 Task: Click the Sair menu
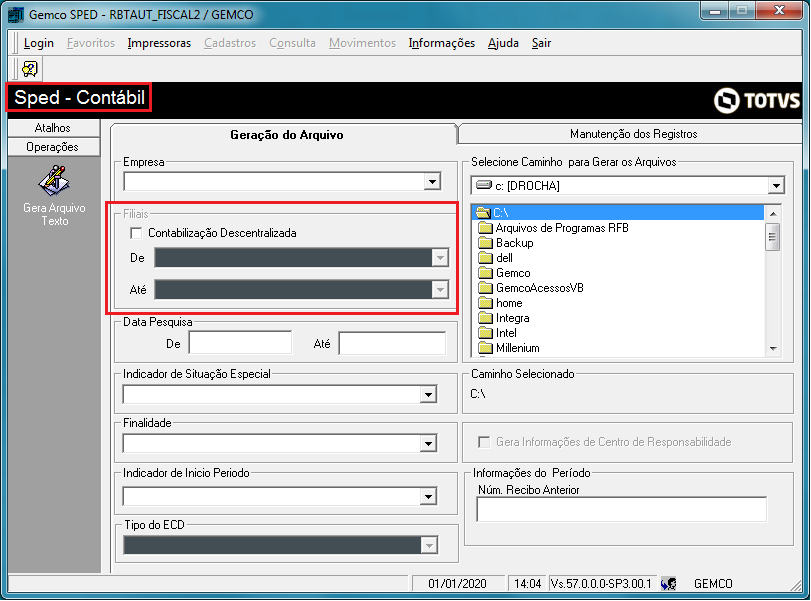coord(542,43)
